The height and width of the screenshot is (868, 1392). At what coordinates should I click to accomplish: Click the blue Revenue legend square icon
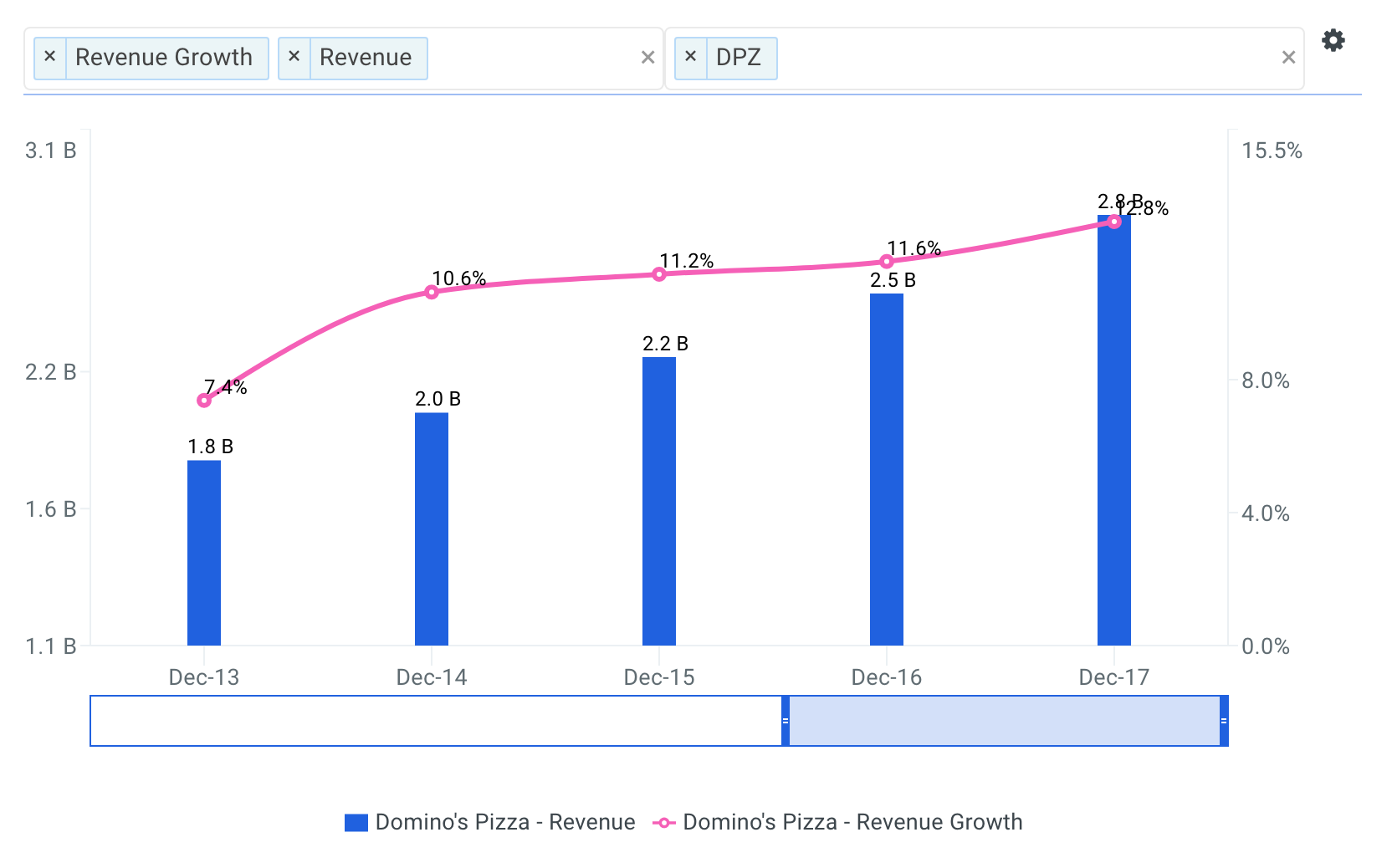[x=357, y=823]
